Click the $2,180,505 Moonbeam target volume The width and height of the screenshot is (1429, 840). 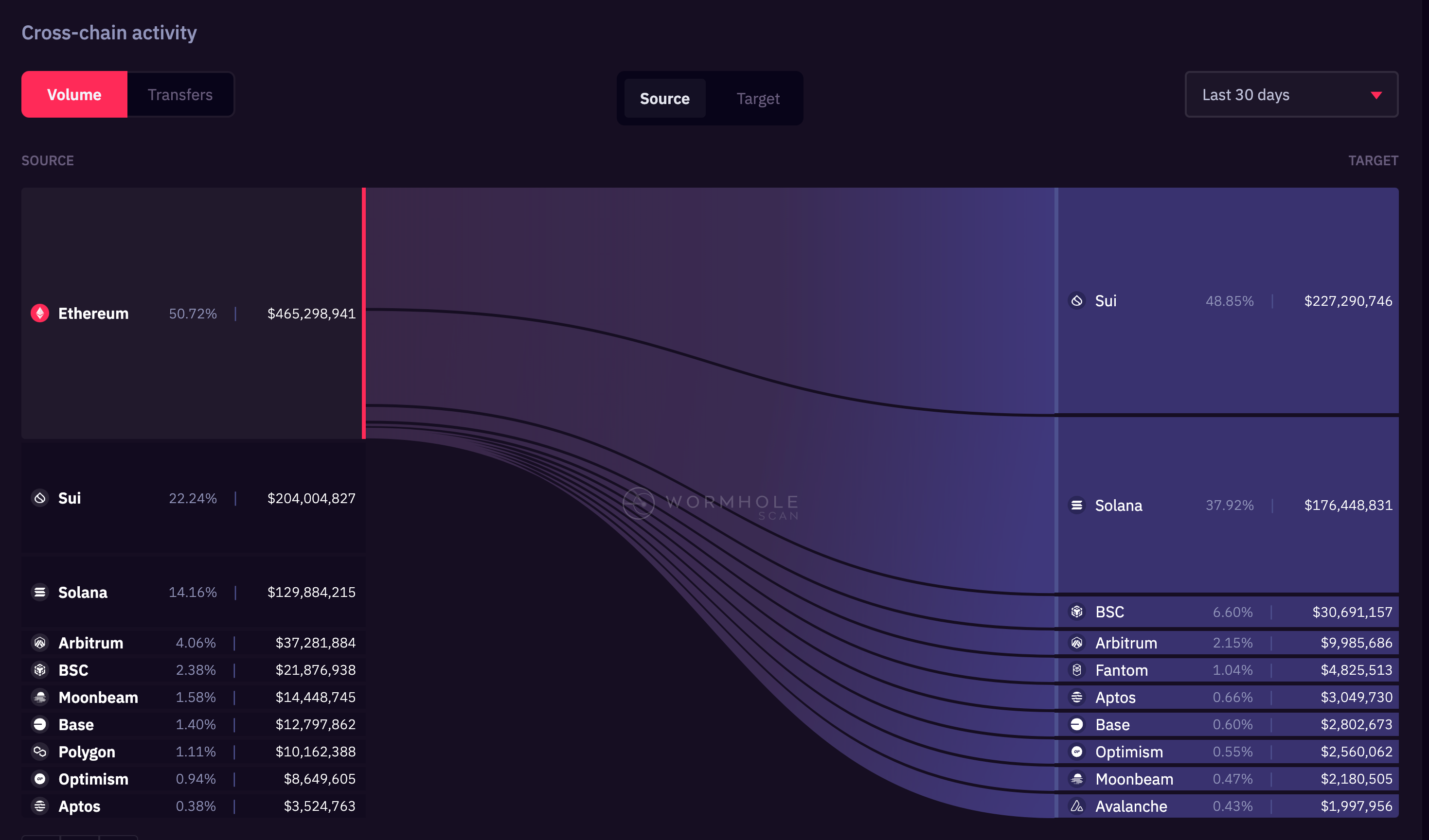tap(1357, 779)
